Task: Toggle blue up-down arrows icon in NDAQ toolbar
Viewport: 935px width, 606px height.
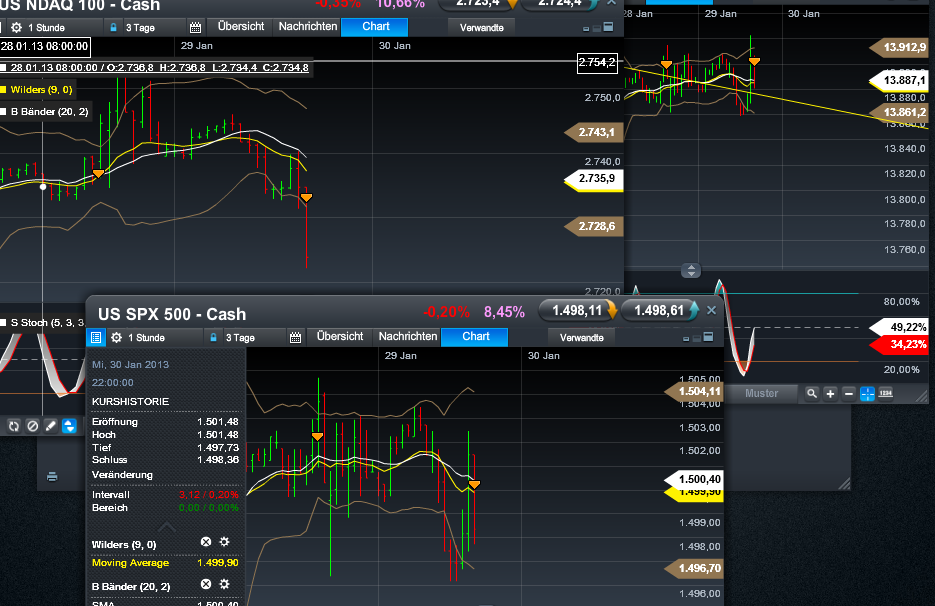Action: coord(69,426)
